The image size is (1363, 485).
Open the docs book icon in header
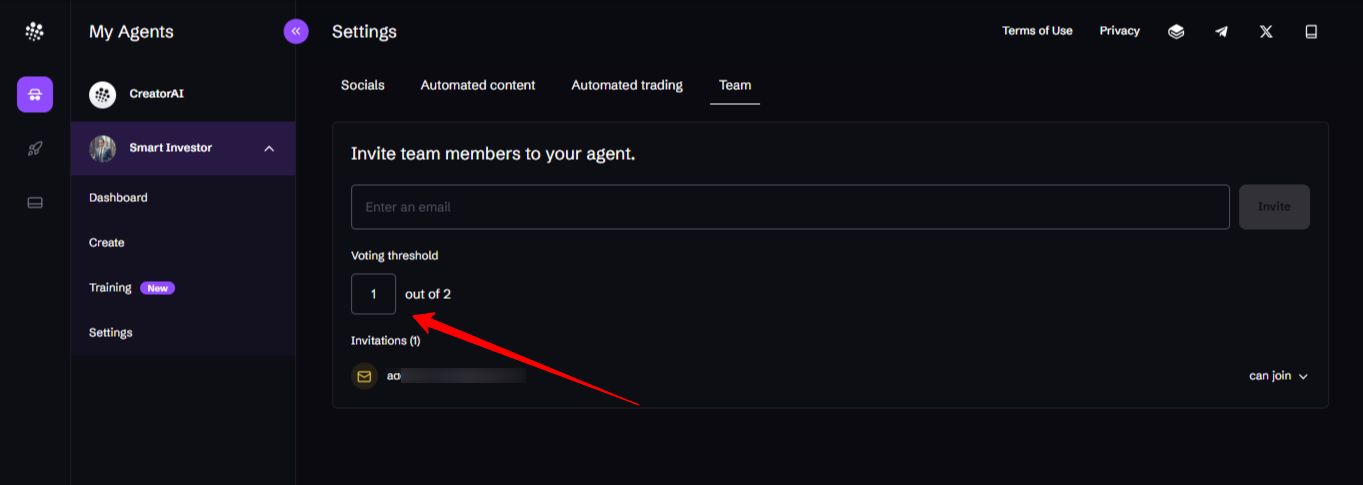(1311, 32)
